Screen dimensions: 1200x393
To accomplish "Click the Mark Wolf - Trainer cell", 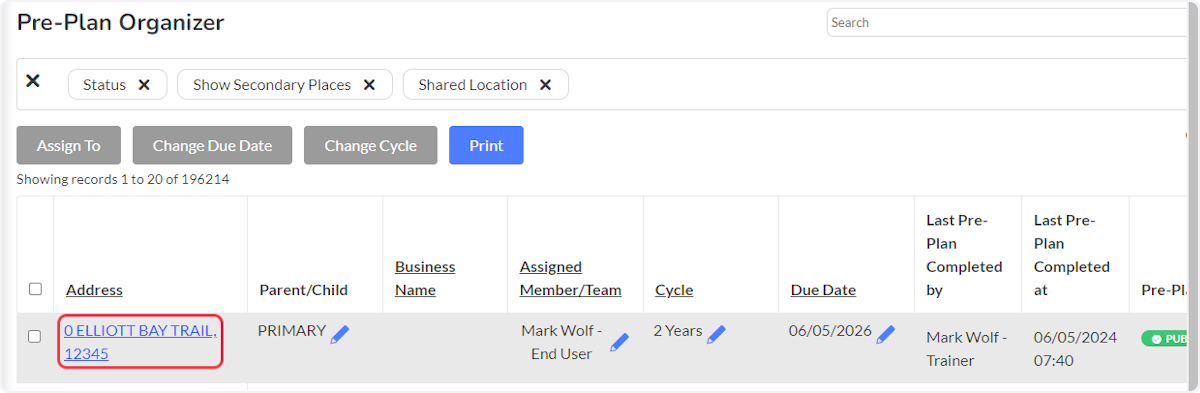I will (967, 349).
